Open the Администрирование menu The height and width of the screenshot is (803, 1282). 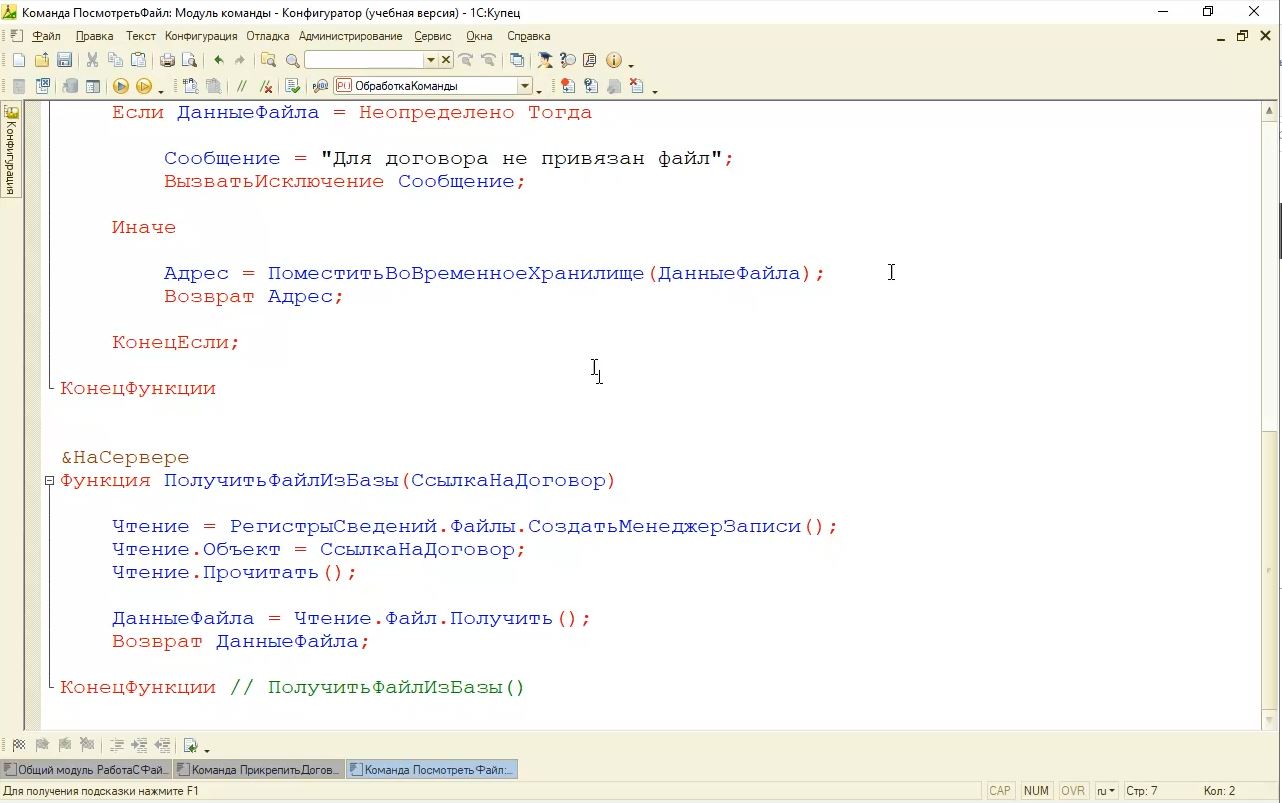[350, 36]
